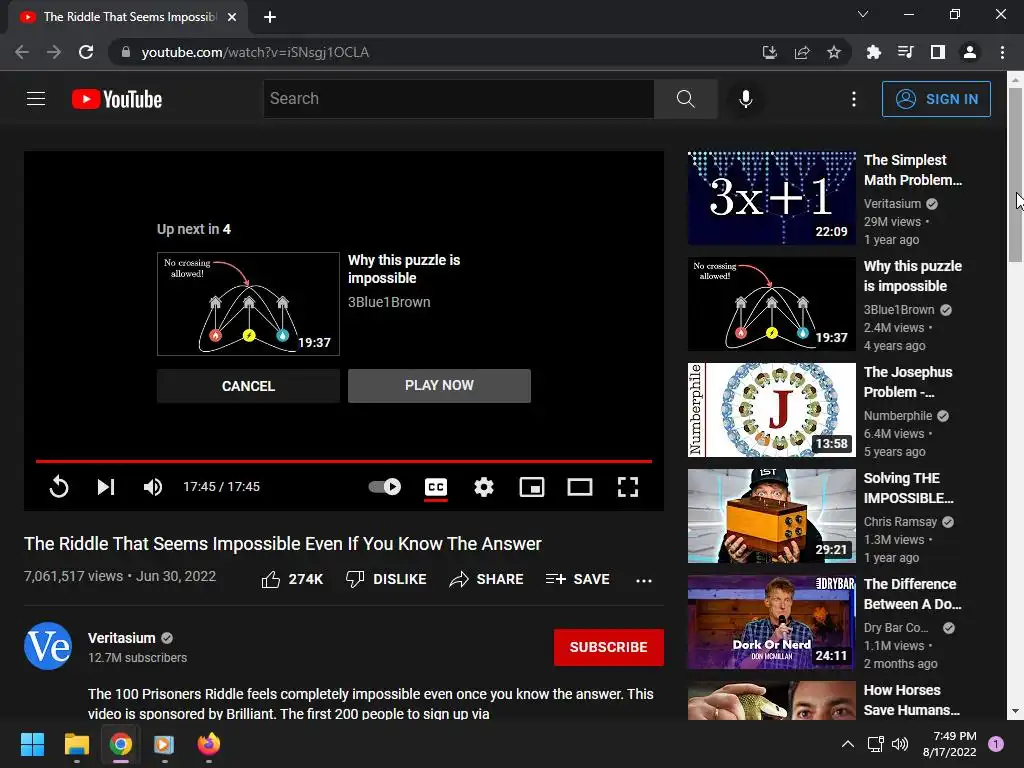Open sidebar Why this puzzle is impossible title
The width and height of the screenshot is (1024, 768).
coord(912,276)
